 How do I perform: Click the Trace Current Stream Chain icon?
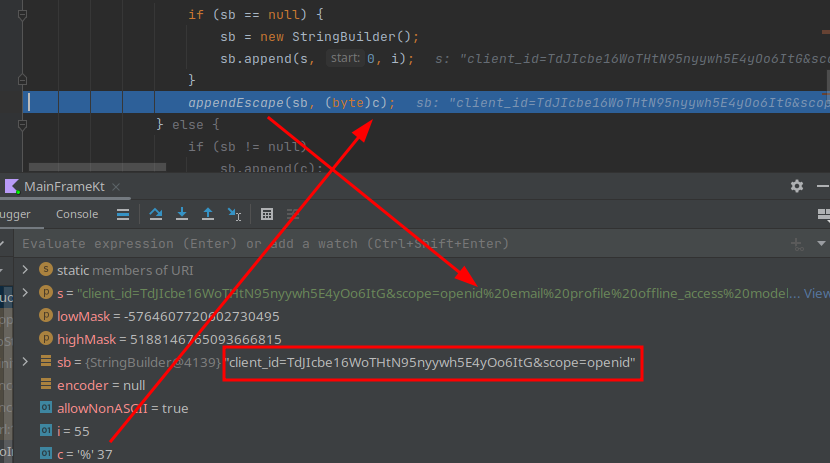[x=293, y=214]
